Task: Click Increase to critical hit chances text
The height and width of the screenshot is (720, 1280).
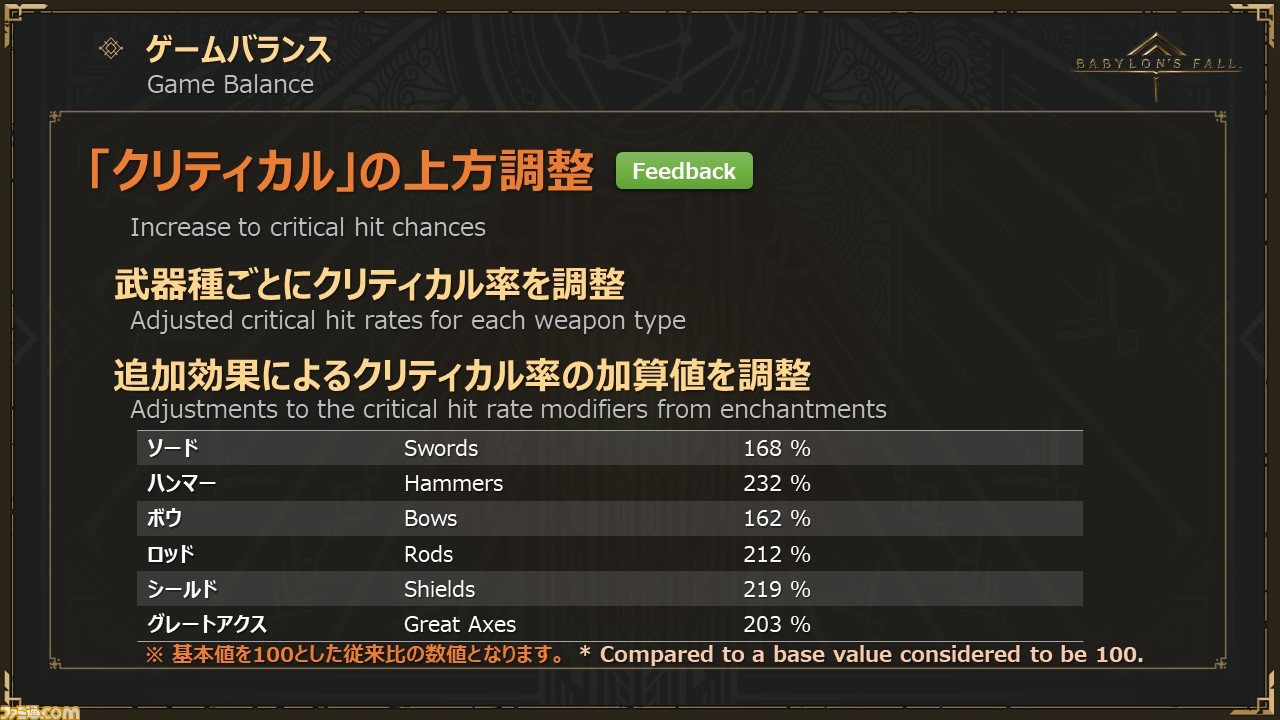Action: coord(308,227)
